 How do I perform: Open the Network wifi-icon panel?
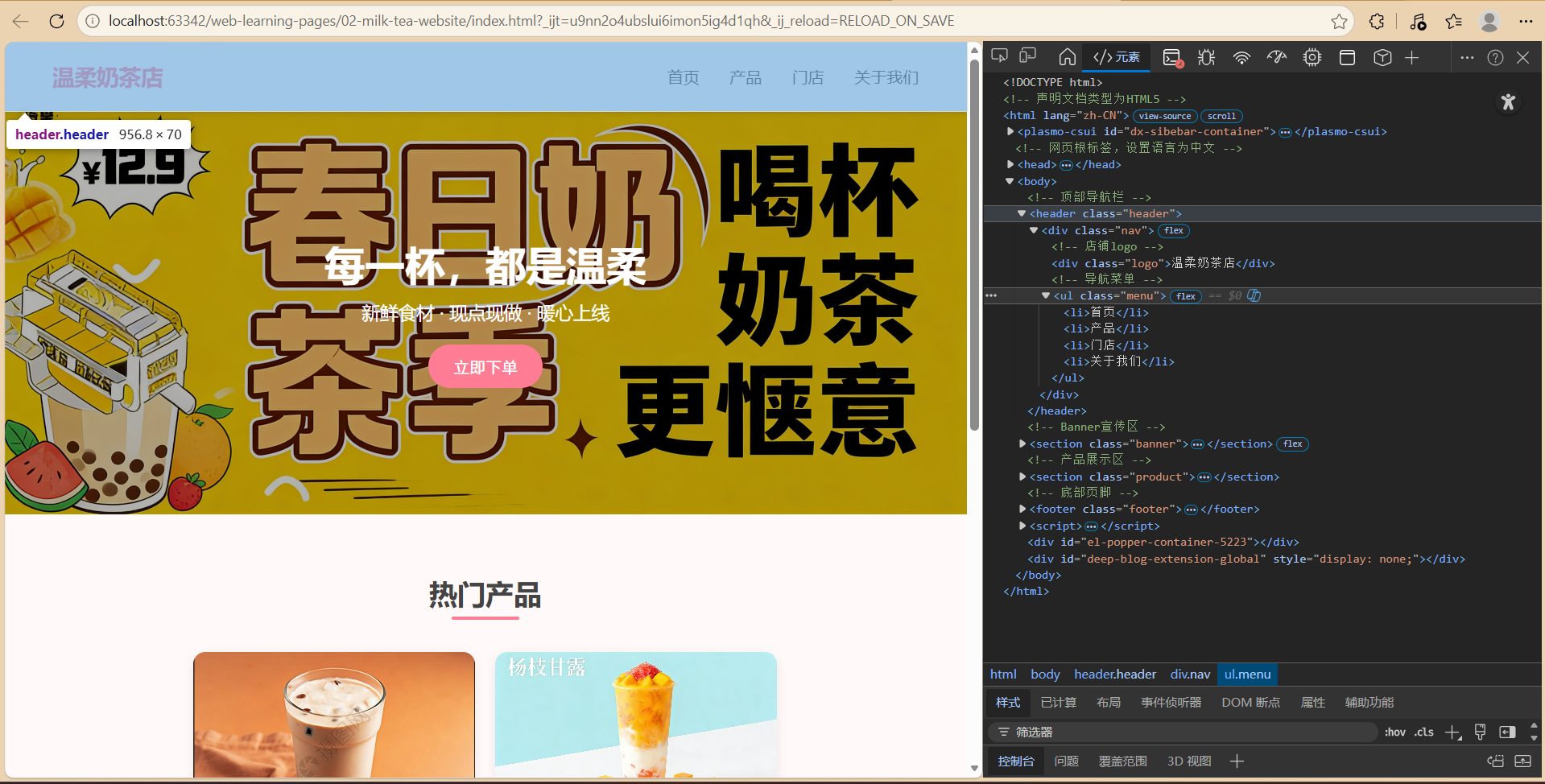[1241, 58]
